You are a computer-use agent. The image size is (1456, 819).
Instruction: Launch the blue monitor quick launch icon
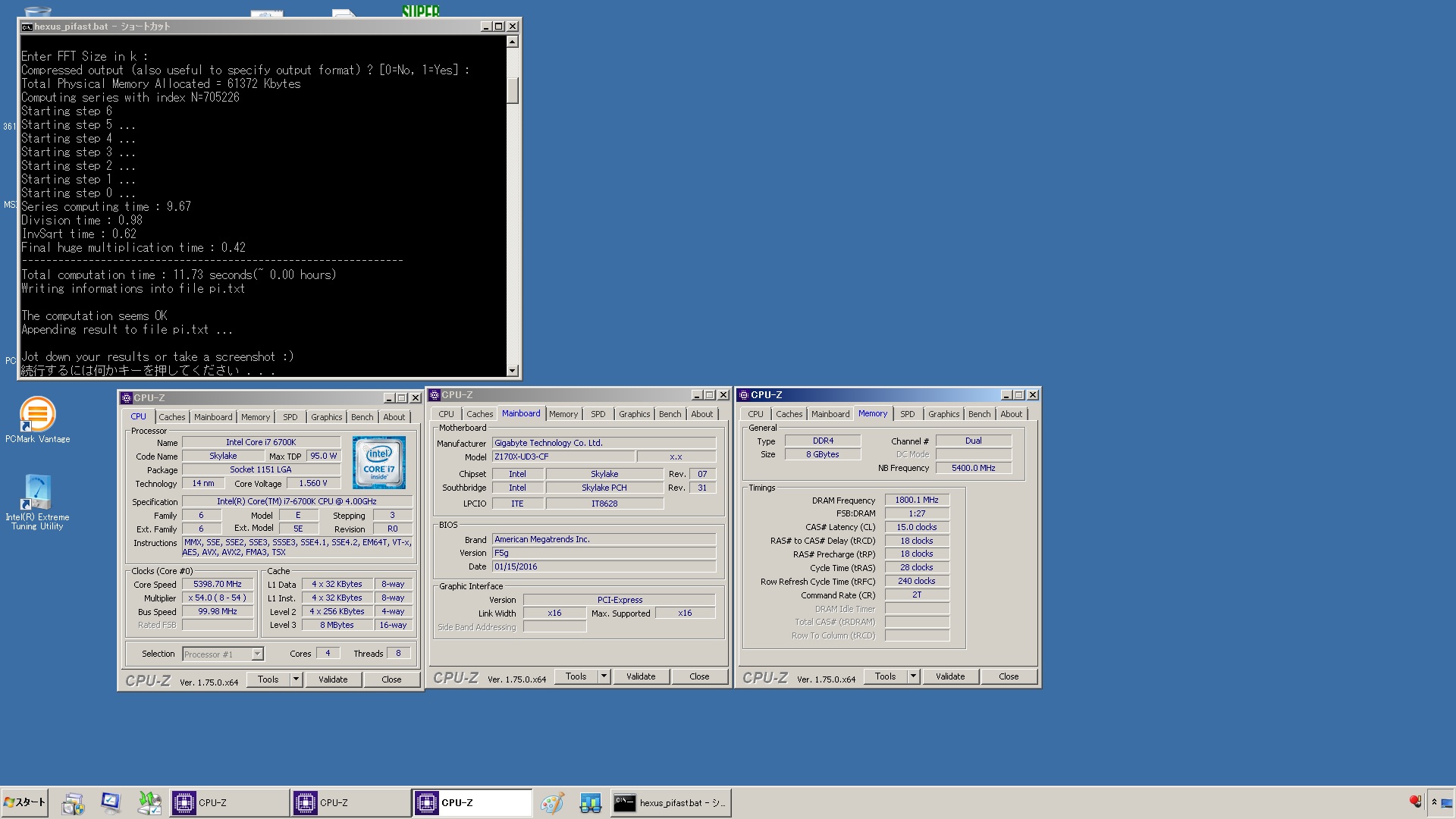(x=111, y=803)
